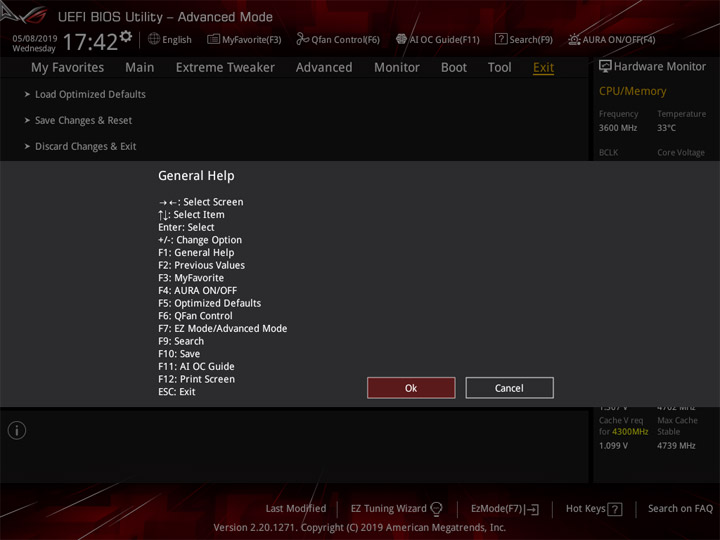Screen dimensions: 720x540
Task: Confirm the General Help dialog with Ok
Action: click(411, 388)
